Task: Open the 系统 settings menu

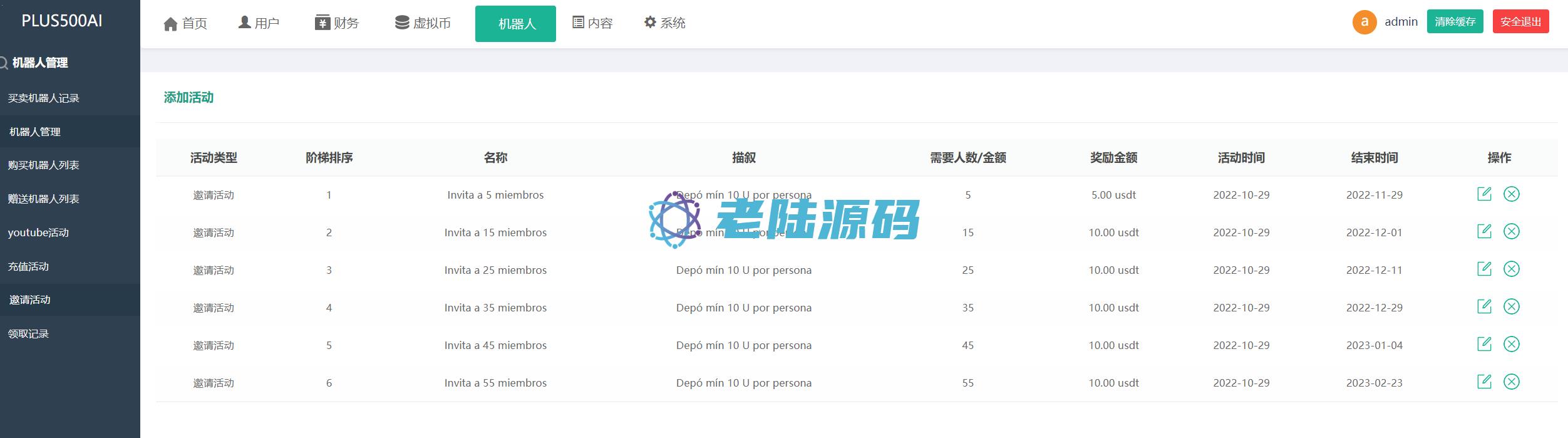Action: 664,23
